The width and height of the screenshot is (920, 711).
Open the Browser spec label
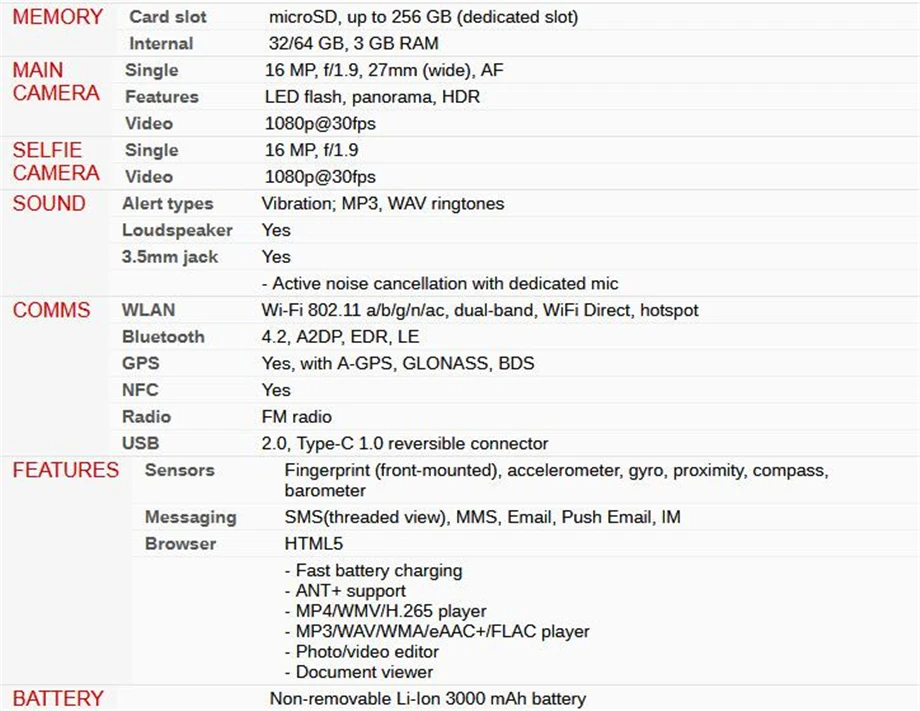[181, 544]
